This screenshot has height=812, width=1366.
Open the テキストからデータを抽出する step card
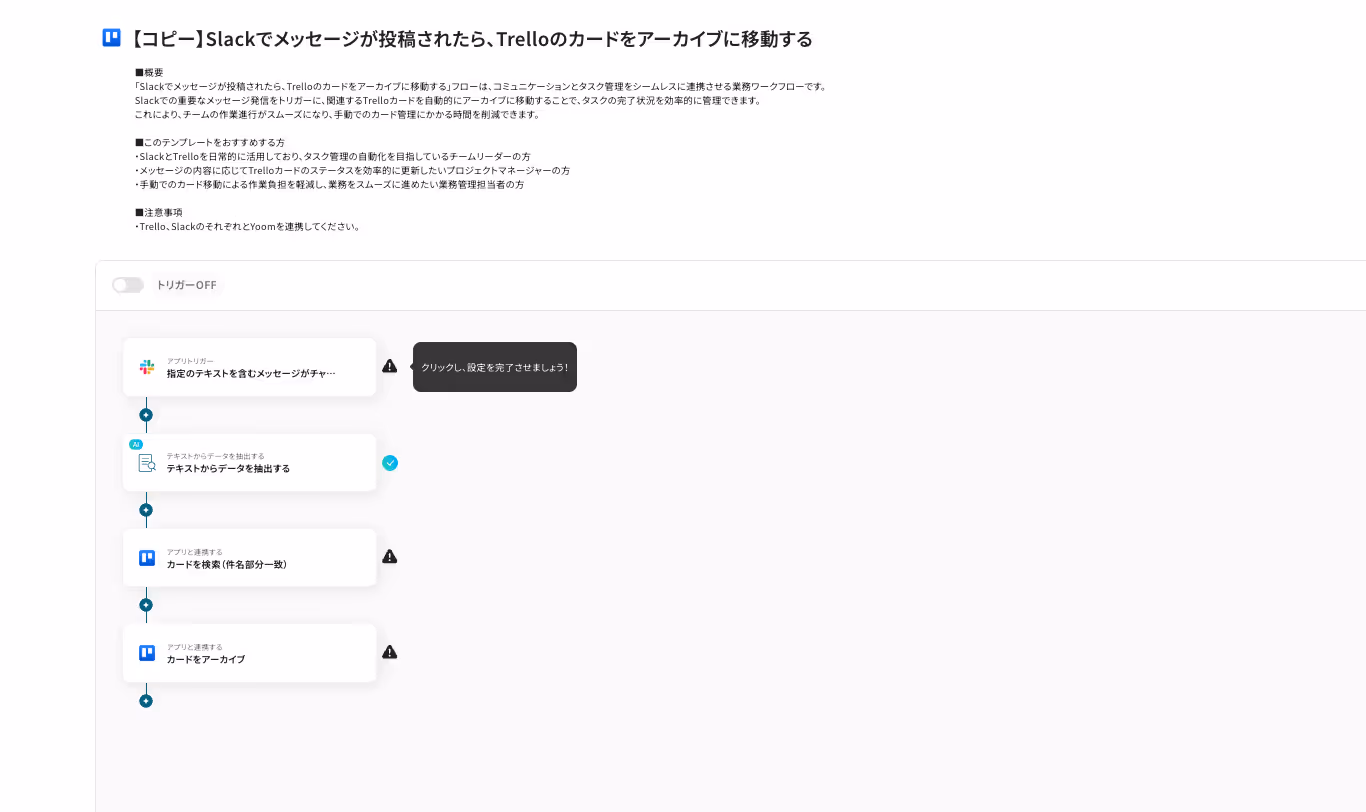click(249, 462)
